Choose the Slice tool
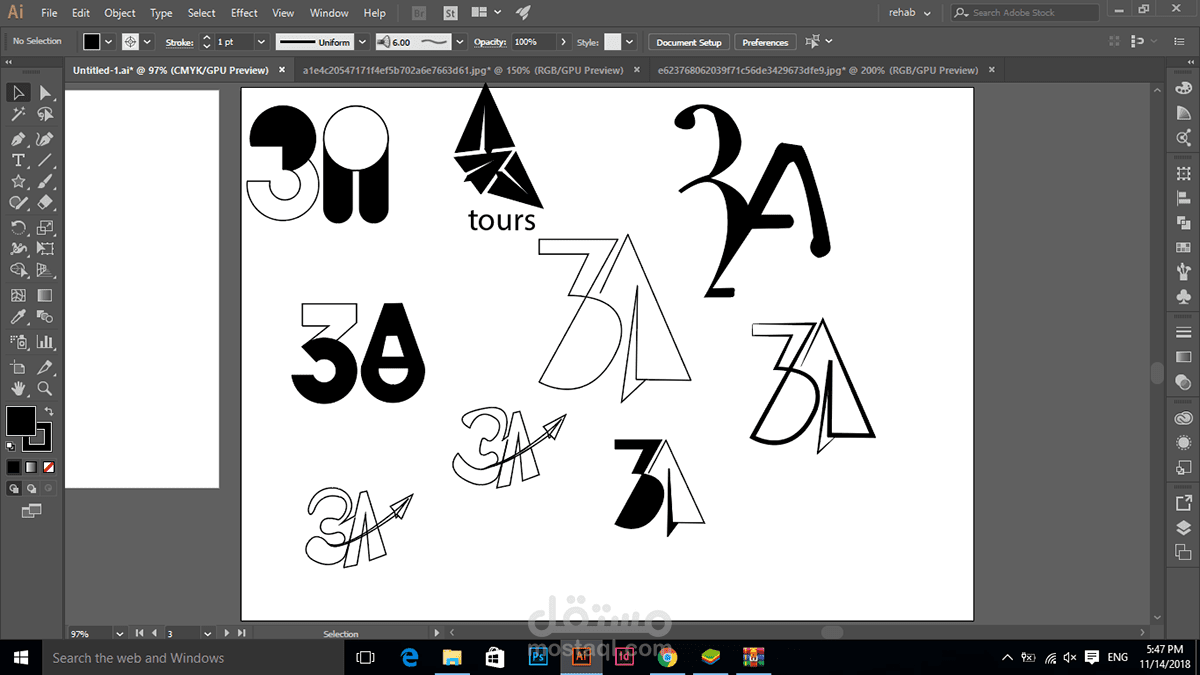 (x=45, y=367)
